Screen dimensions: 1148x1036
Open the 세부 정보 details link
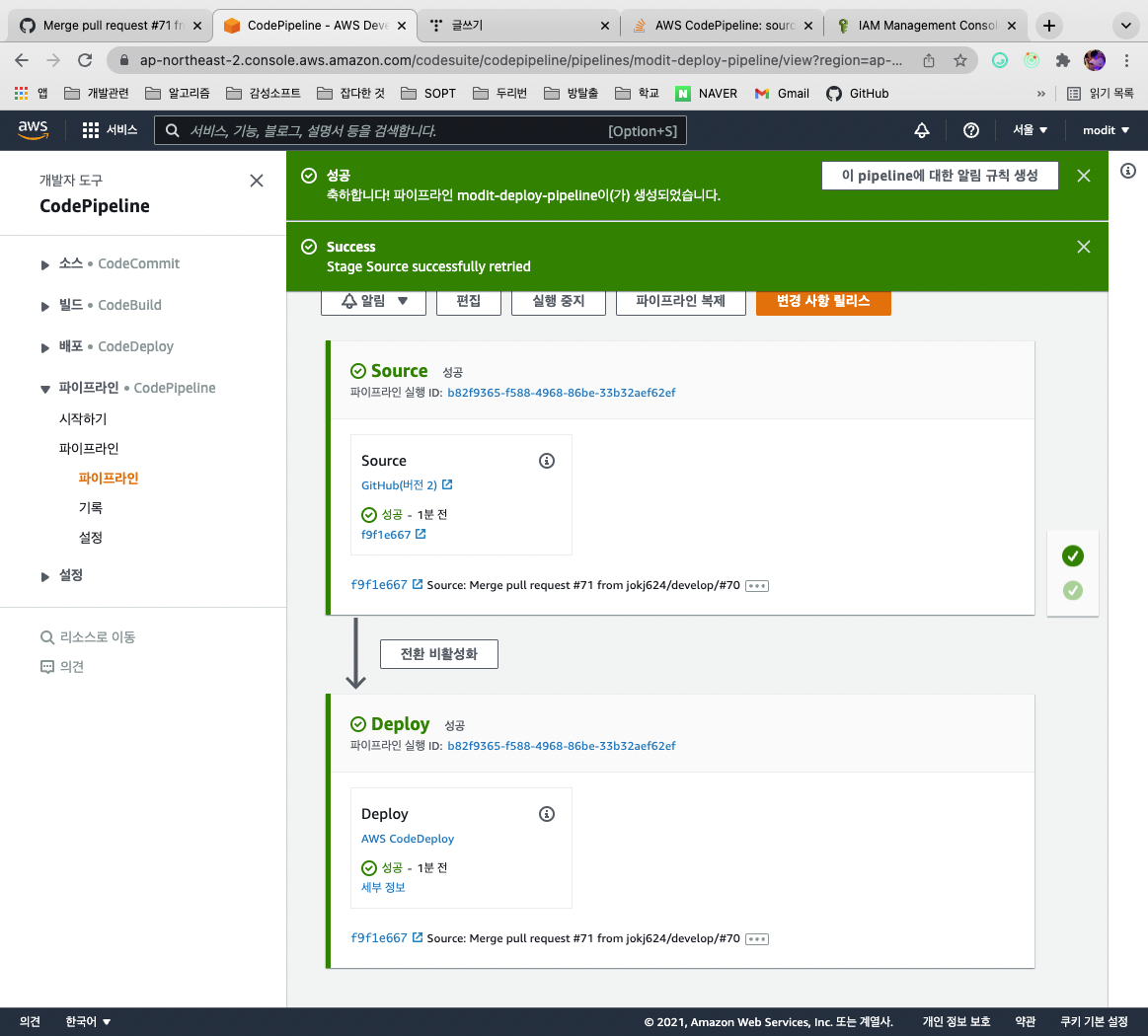click(x=383, y=887)
